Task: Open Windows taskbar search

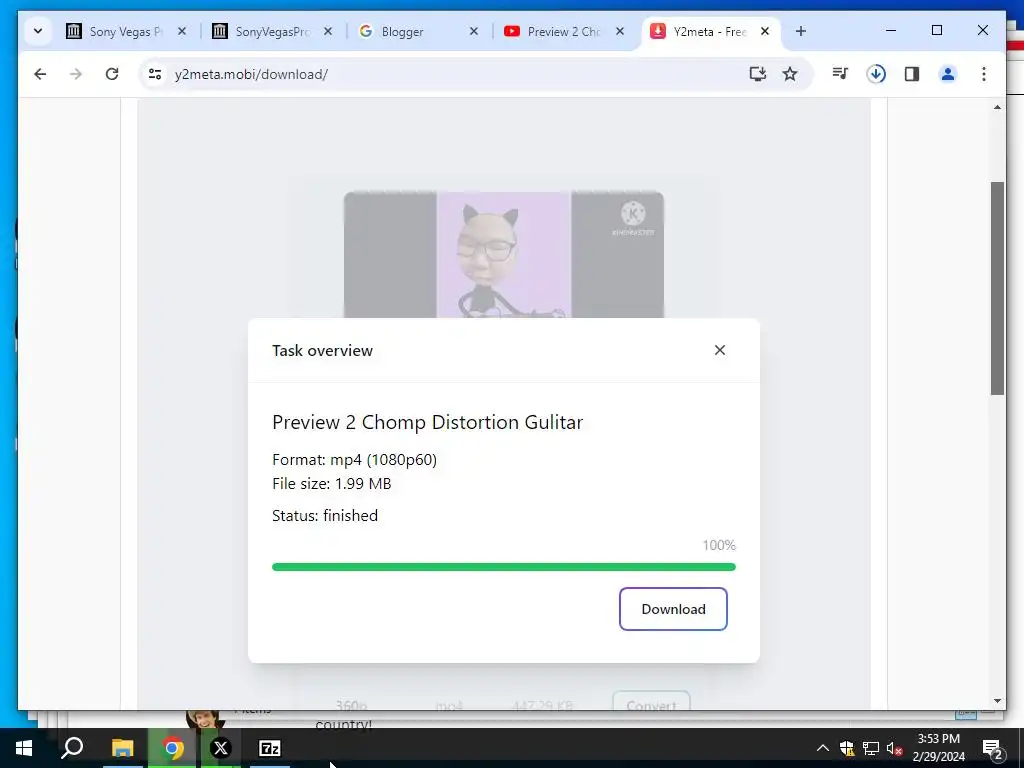Action: point(72,748)
